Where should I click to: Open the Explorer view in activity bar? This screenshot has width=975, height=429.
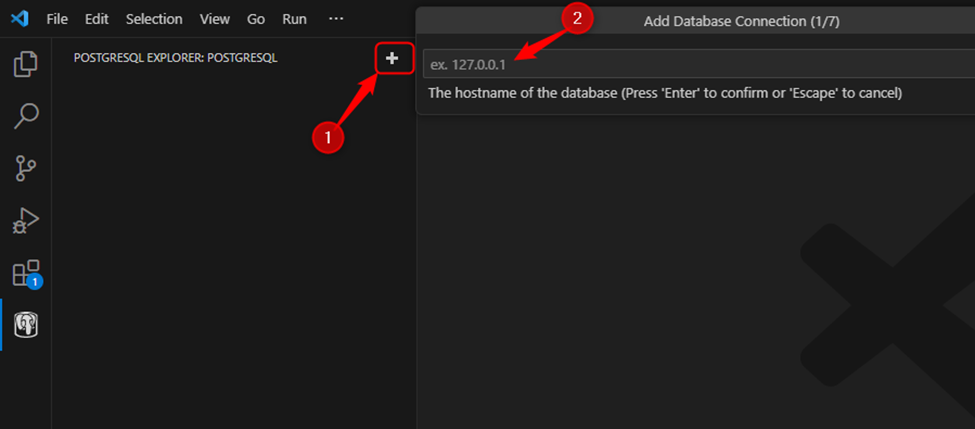(x=26, y=65)
